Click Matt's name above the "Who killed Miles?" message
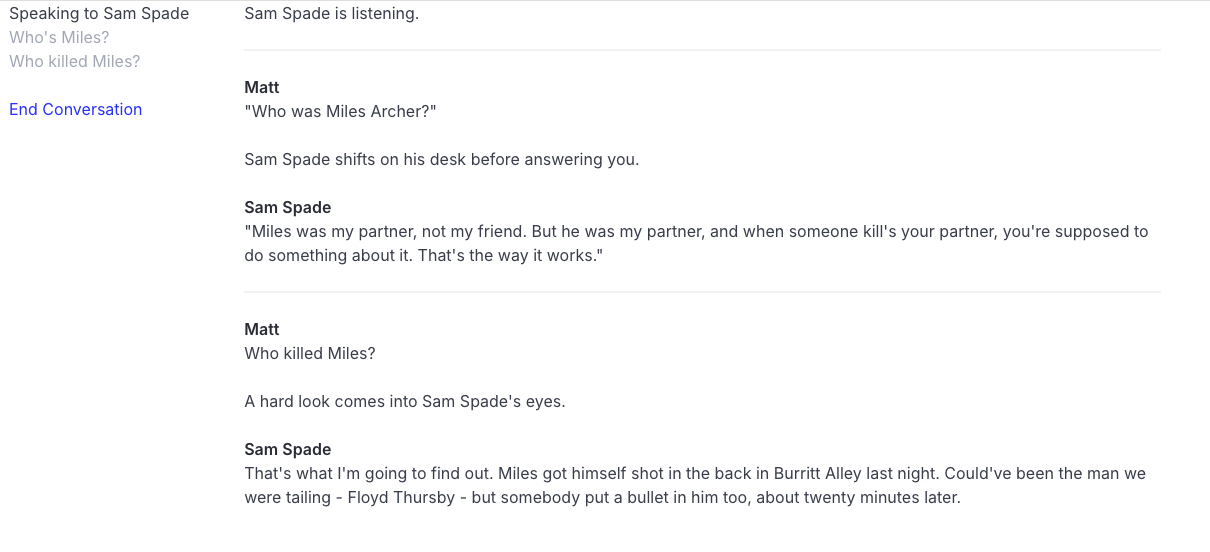Image resolution: width=1210 pixels, height=552 pixels. pos(262,330)
